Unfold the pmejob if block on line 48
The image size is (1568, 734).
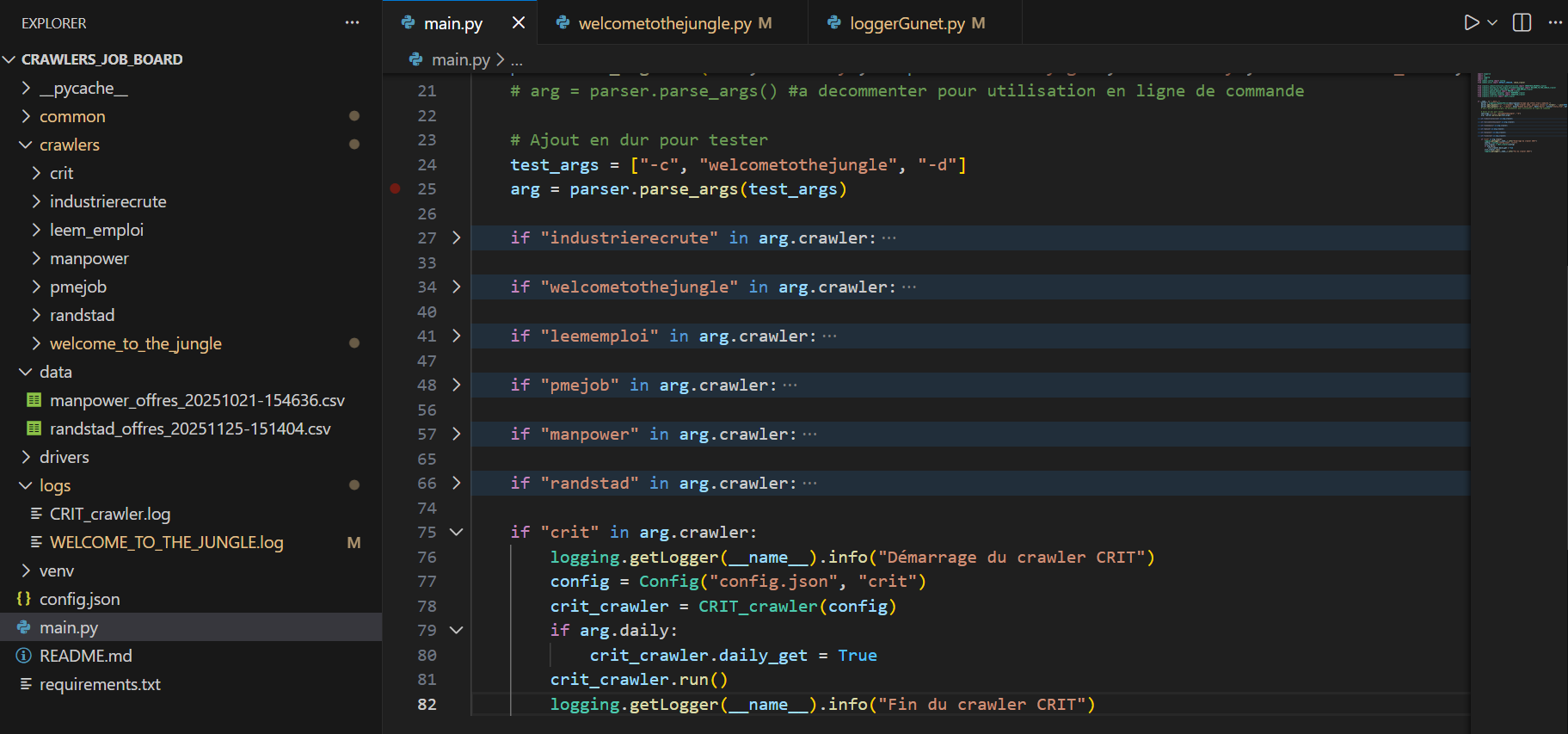(x=457, y=385)
